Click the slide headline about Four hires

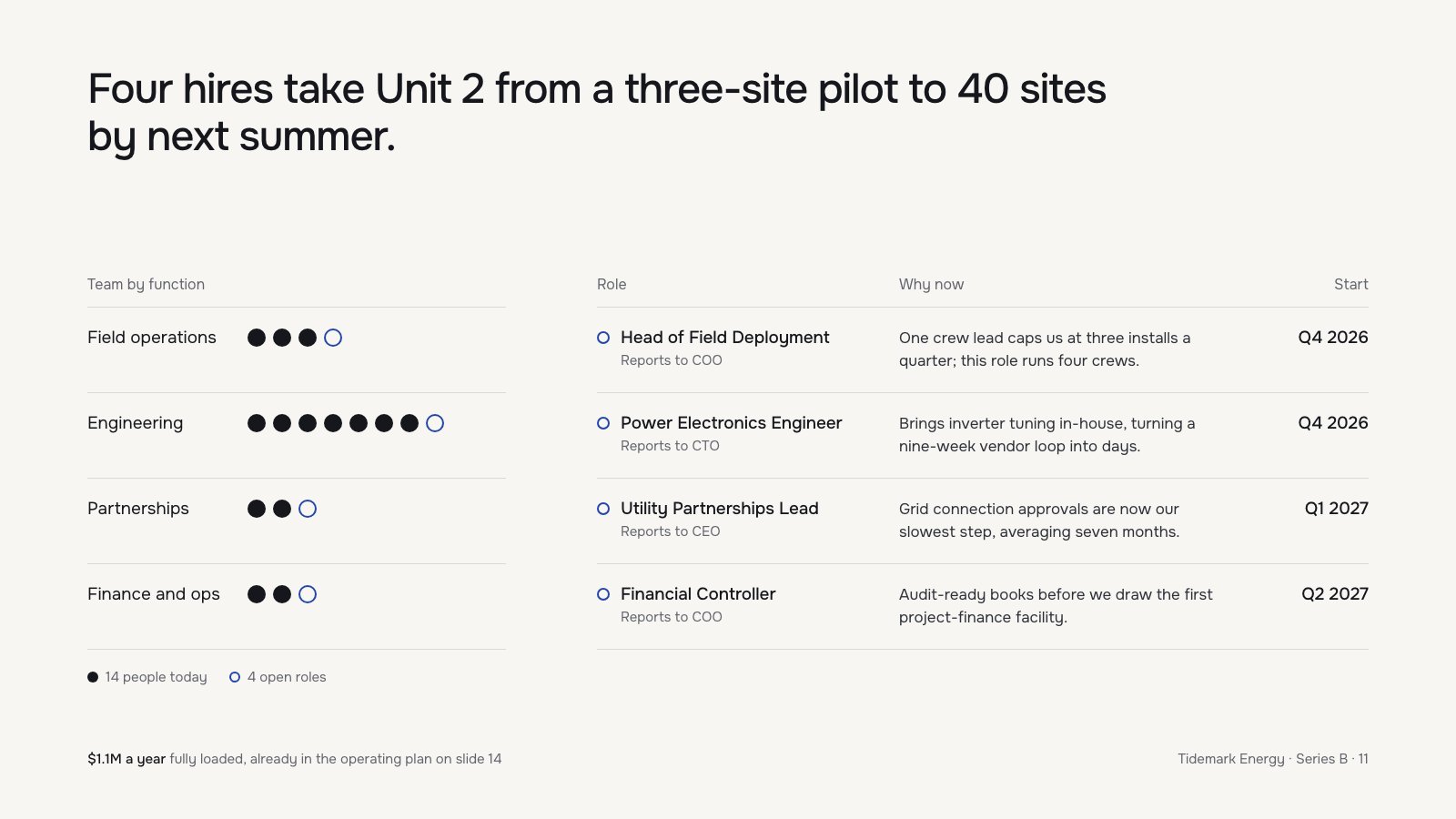(597, 112)
